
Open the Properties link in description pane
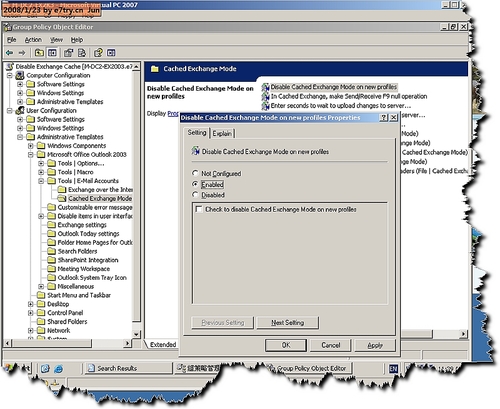tap(173, 114)
